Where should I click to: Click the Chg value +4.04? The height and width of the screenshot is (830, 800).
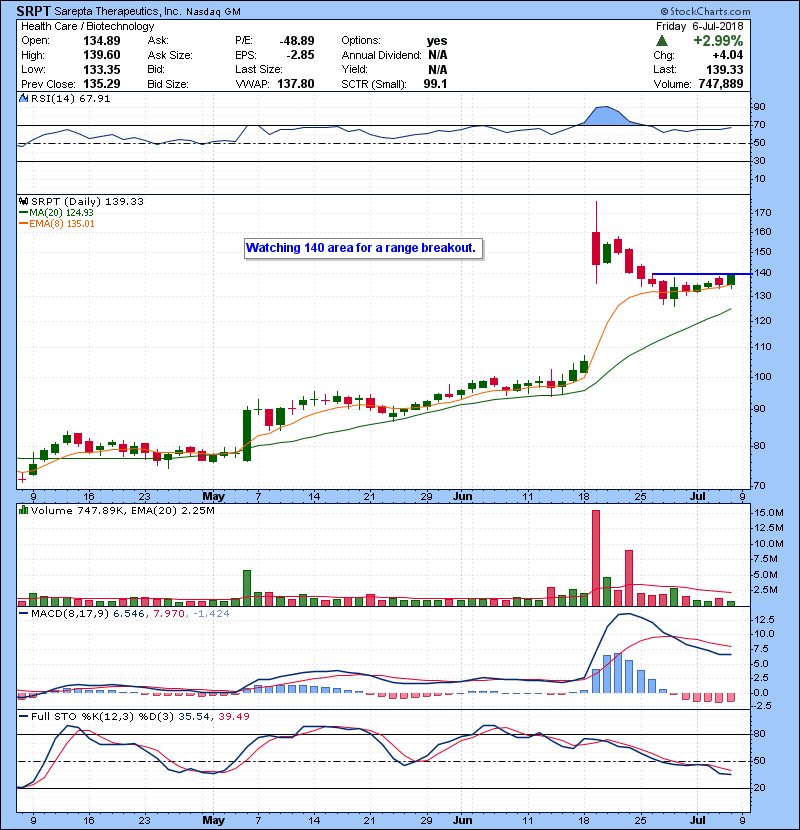727,55
